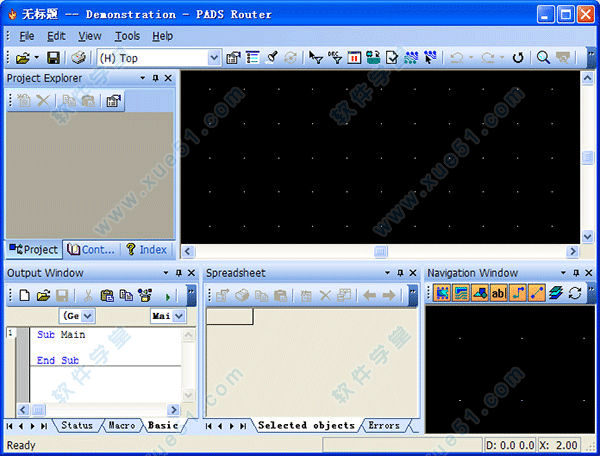Image resolution: width=600 pixels, height=456 pixels.
Task: Click the Print icon in main toolbar
Action: pos(78,58)
